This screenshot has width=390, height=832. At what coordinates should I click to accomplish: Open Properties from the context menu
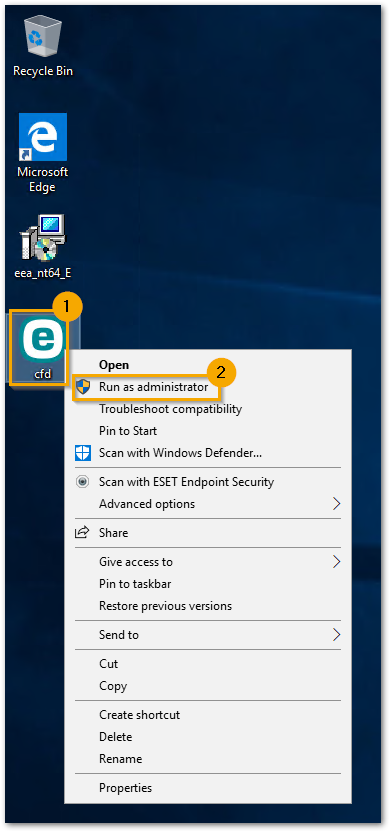point(208,788)
